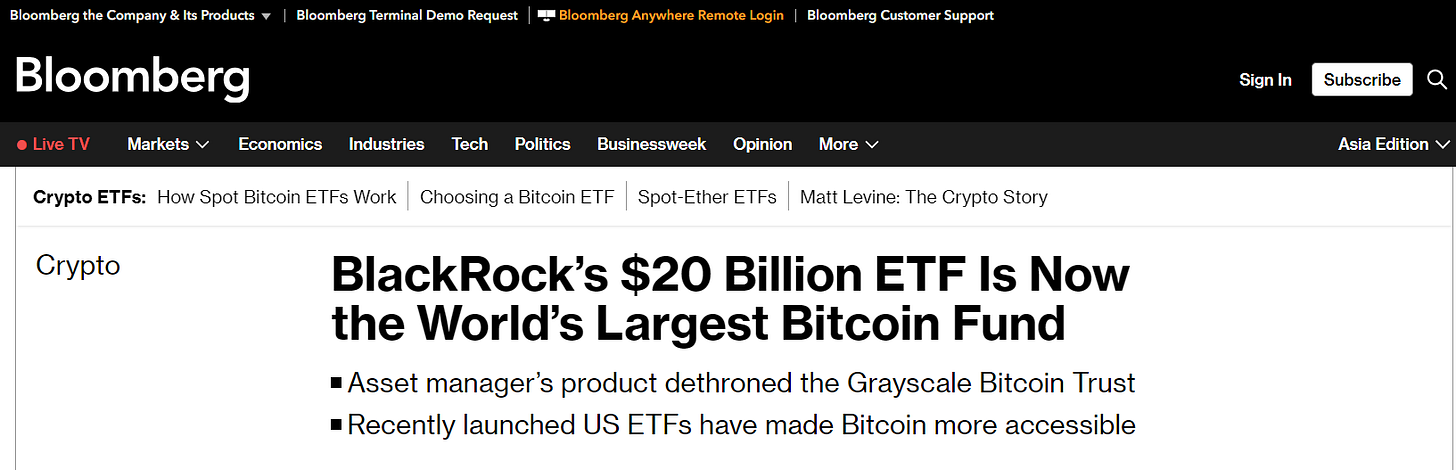Click the Bloomberg Anywhere monitor icon
1456x470 pixels.
pyautogui.click(x=546, y=15)
